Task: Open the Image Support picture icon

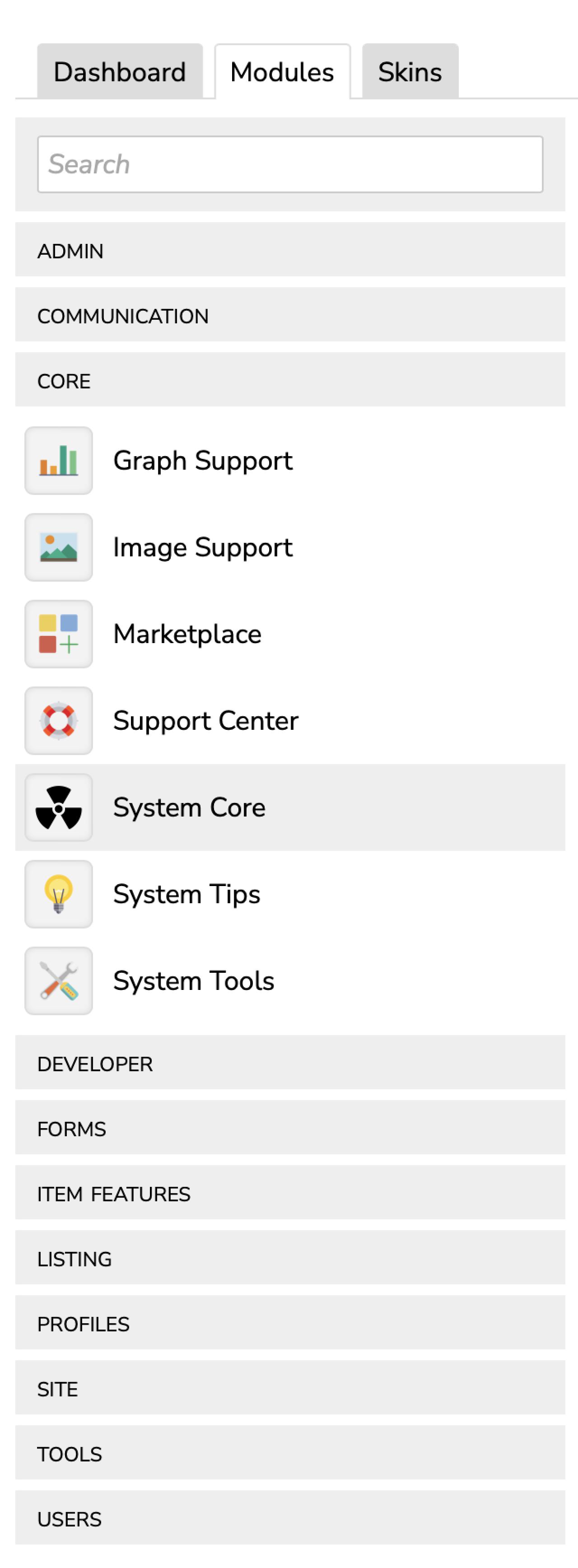Action: tap(58, 547)
